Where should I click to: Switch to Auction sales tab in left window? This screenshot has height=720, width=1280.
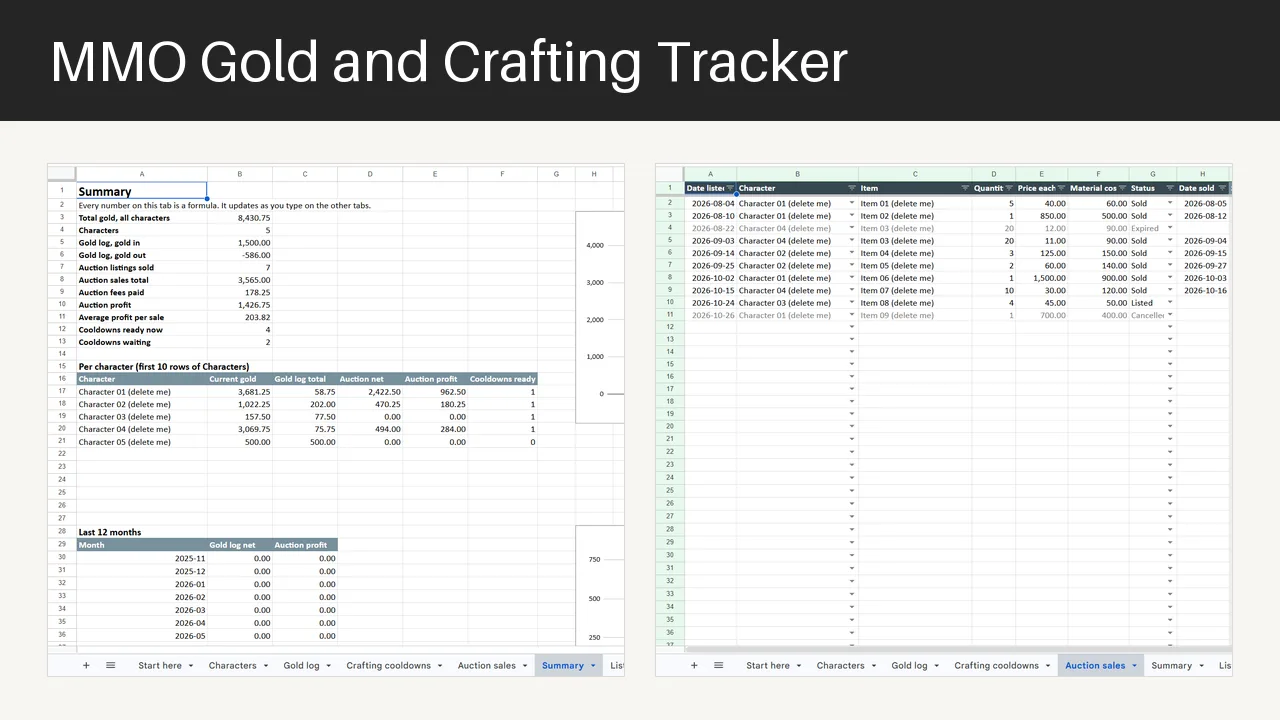pyautogui.click(x=487, y=666)
